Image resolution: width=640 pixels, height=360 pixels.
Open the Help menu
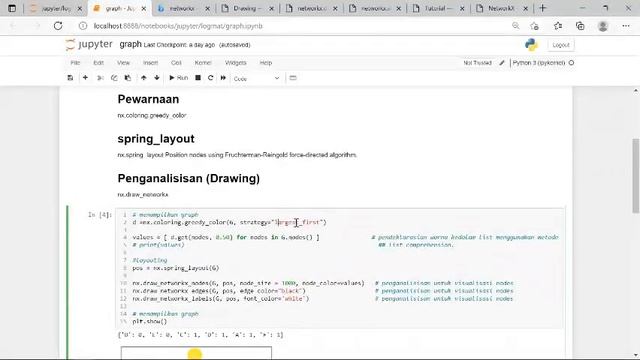[x=266, y=63]
